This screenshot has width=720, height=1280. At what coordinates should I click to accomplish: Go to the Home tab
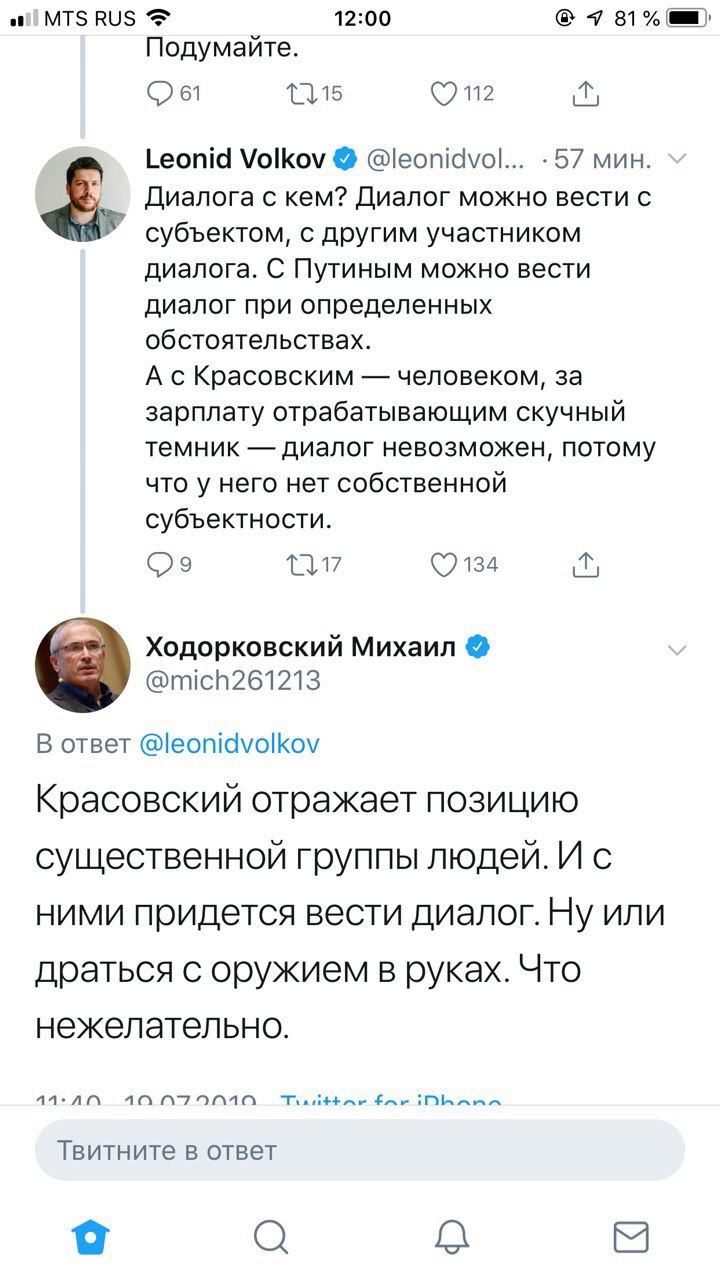[x=90, y=1237]
